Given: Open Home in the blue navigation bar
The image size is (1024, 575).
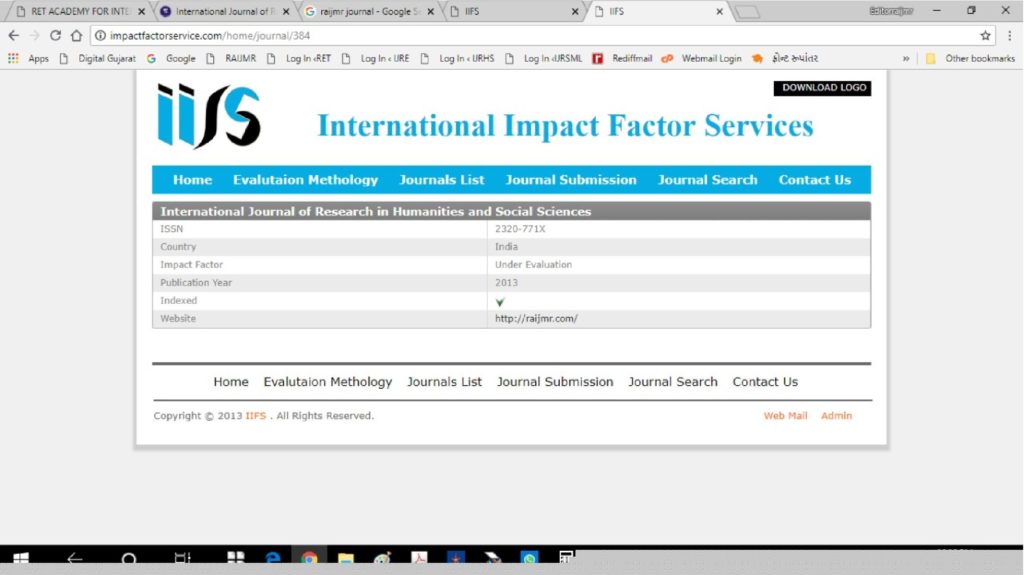Looking at the screenshot, I should [x=192, y=180].
